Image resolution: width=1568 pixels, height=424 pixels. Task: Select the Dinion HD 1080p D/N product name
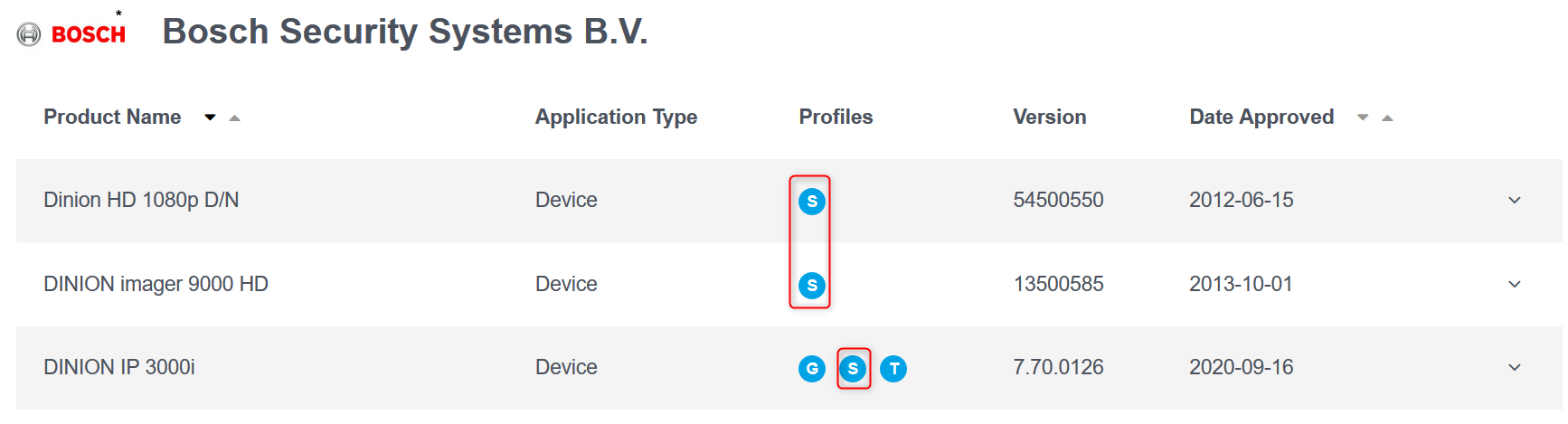point(141,200)
